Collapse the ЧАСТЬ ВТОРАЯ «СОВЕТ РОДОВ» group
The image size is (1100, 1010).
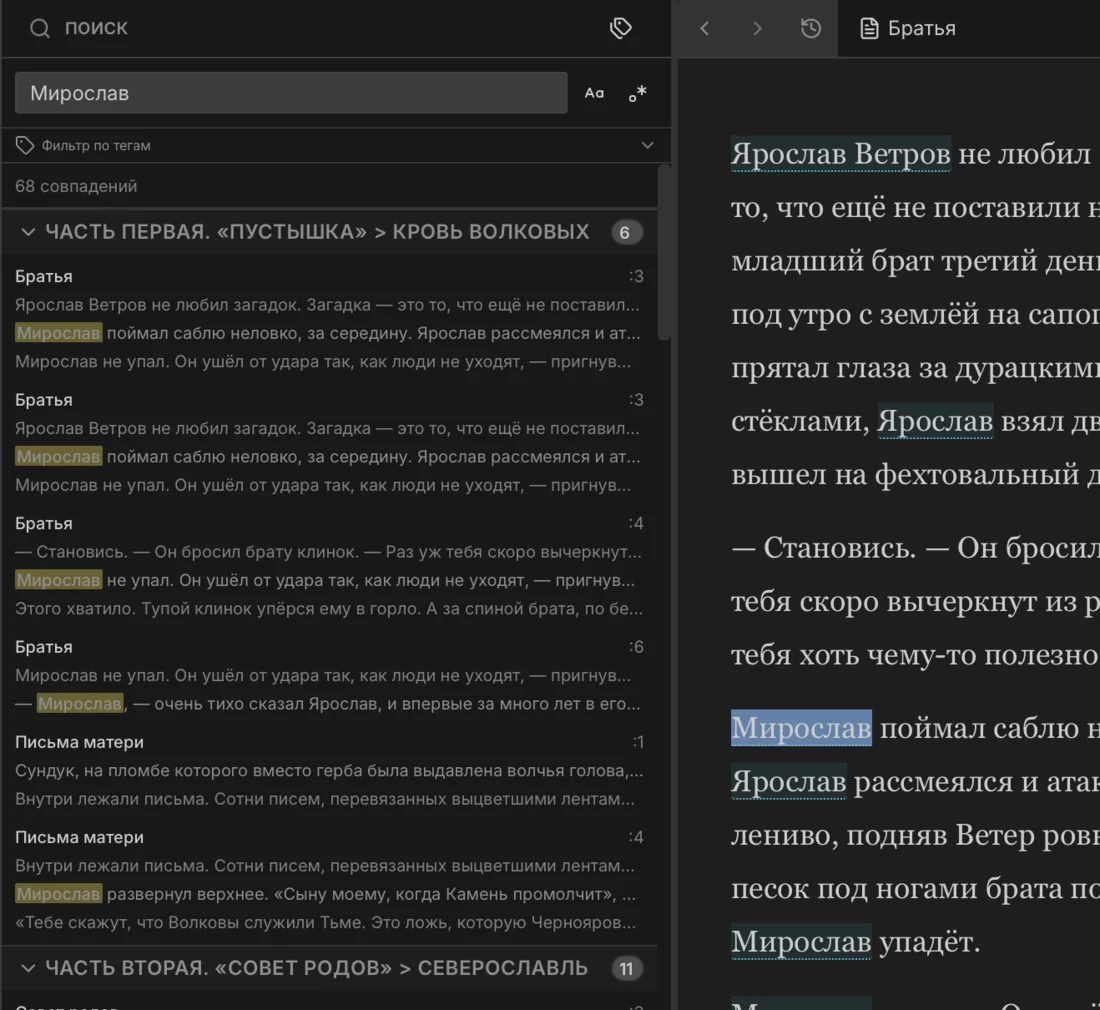(x=28, y=968)
